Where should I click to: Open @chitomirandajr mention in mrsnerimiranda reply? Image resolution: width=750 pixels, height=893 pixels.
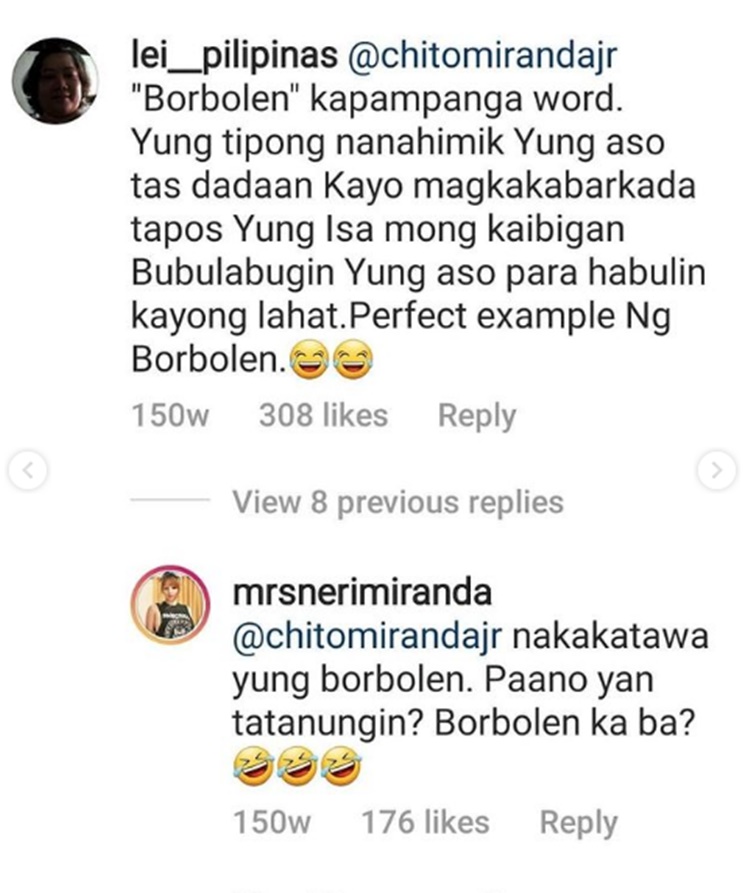coord(367,636)
